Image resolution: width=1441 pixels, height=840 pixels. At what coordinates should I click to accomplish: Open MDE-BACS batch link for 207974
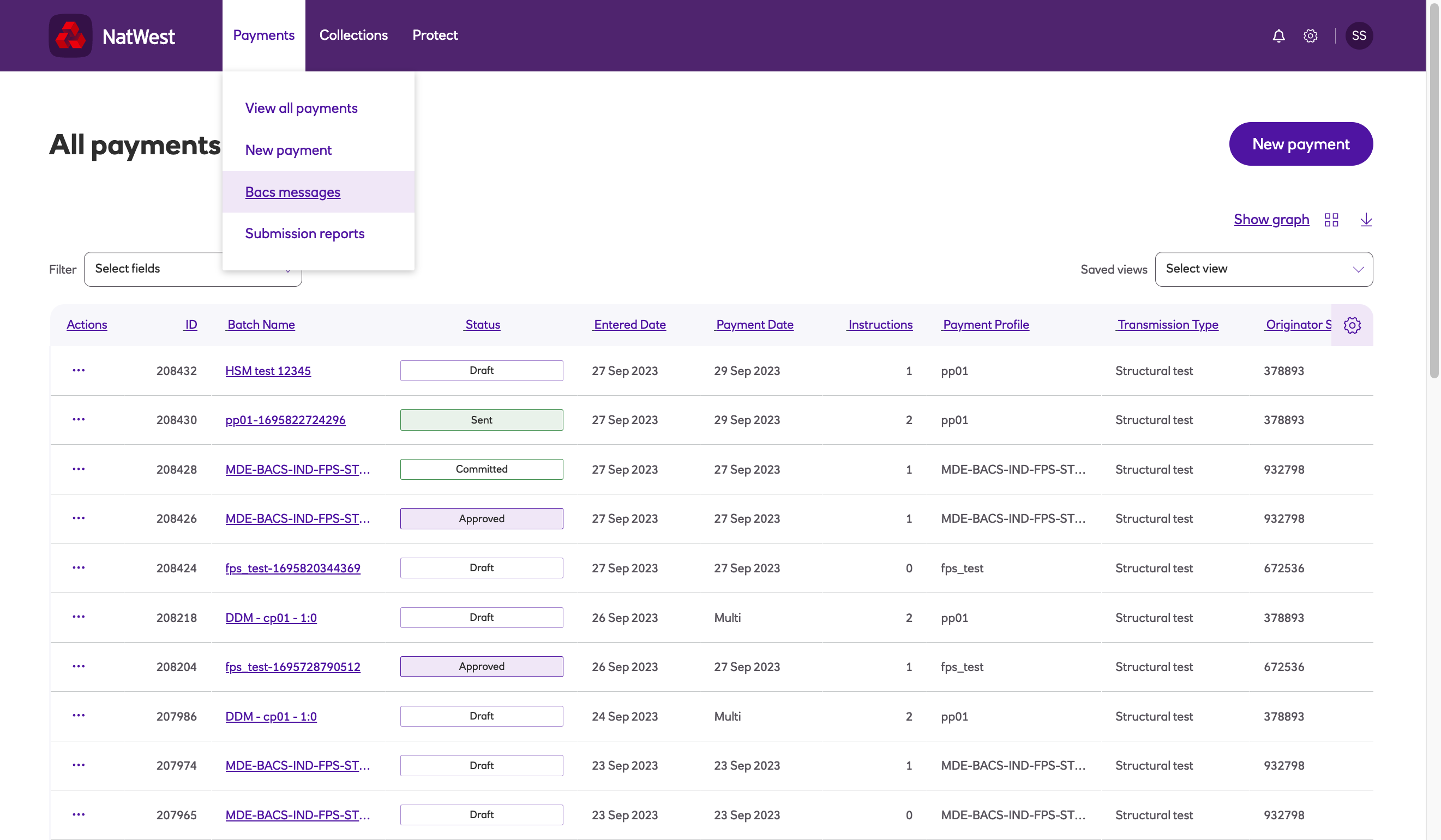[x=298, y=766]
